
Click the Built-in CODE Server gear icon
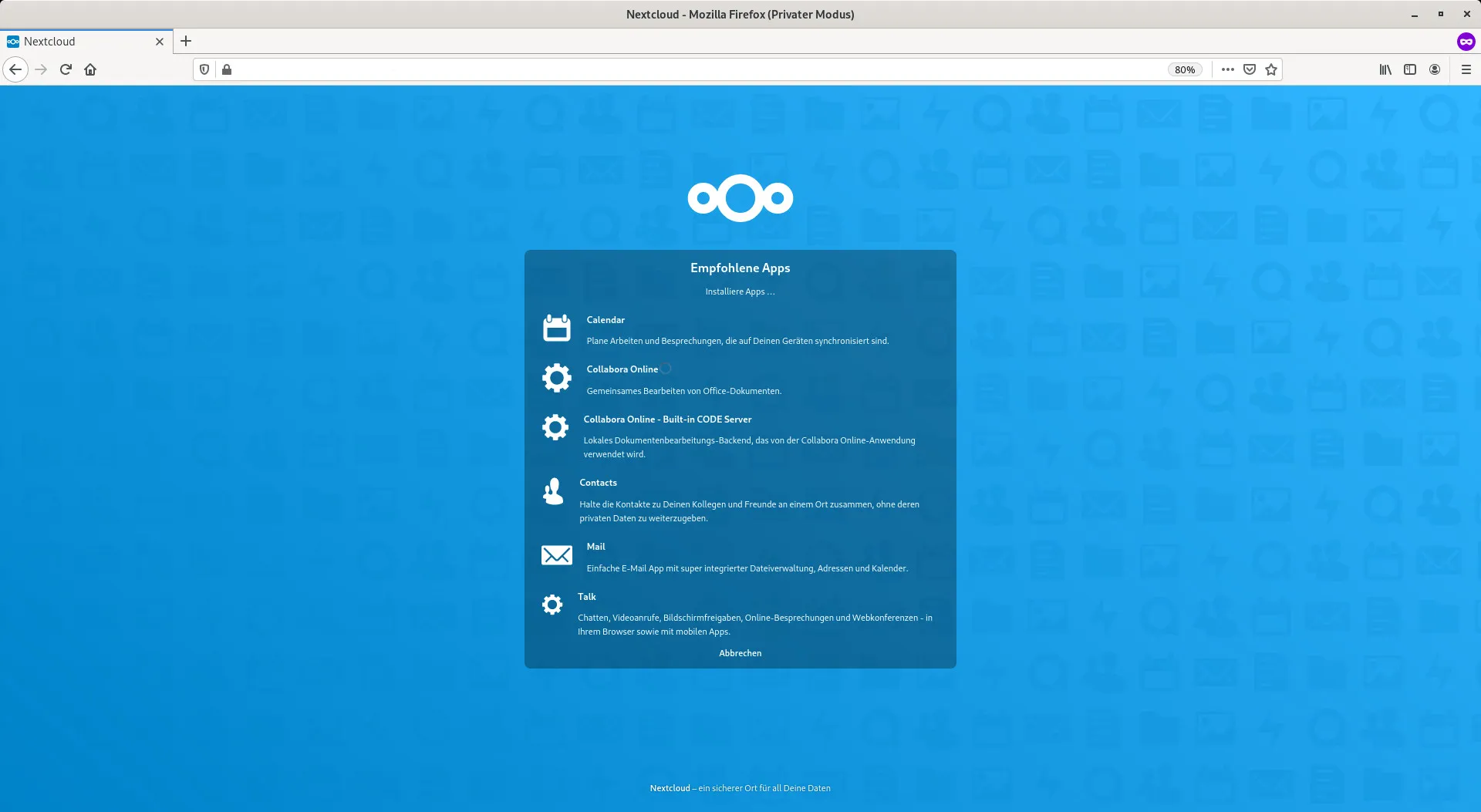point(555,427)
